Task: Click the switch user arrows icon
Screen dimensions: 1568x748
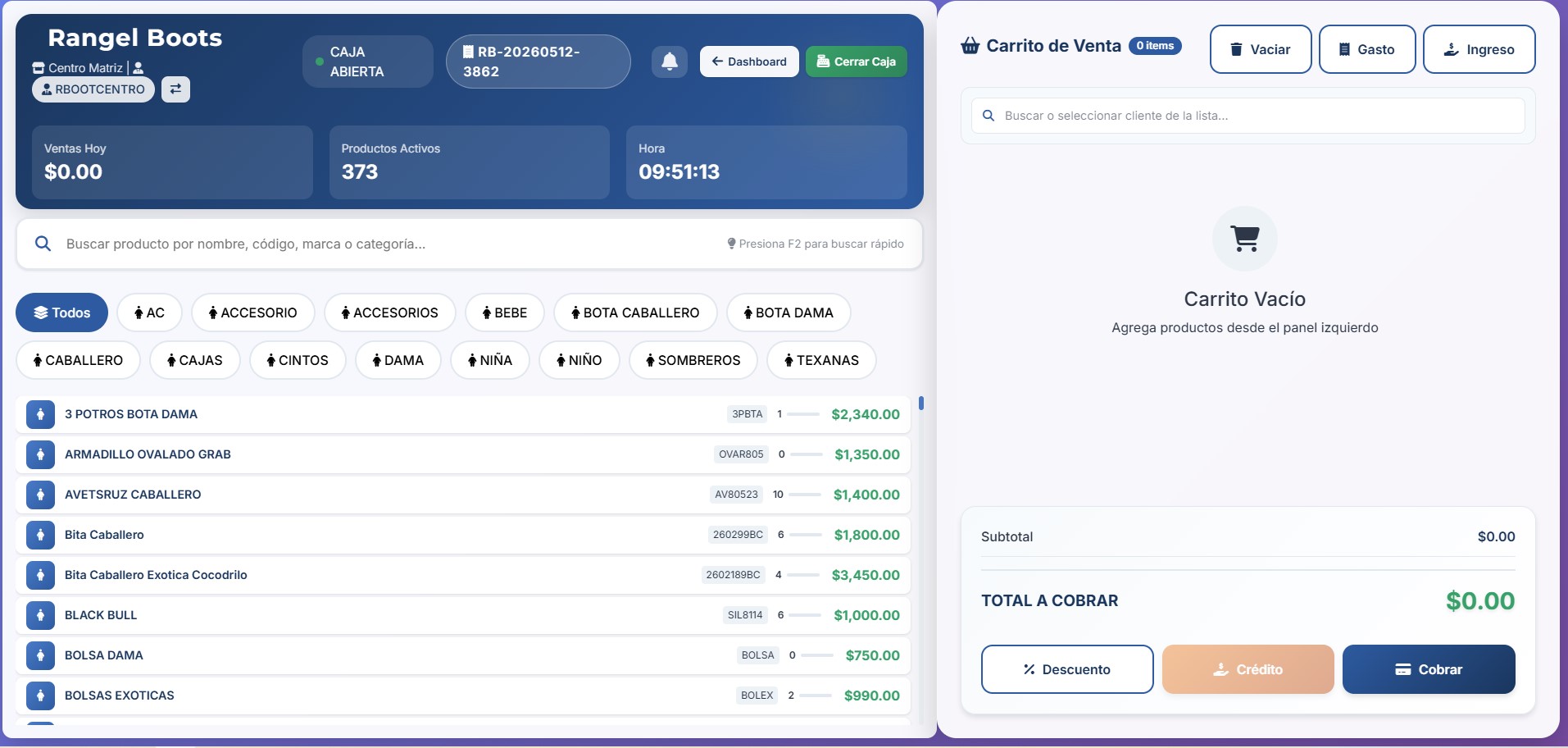Action: point(175,89)
